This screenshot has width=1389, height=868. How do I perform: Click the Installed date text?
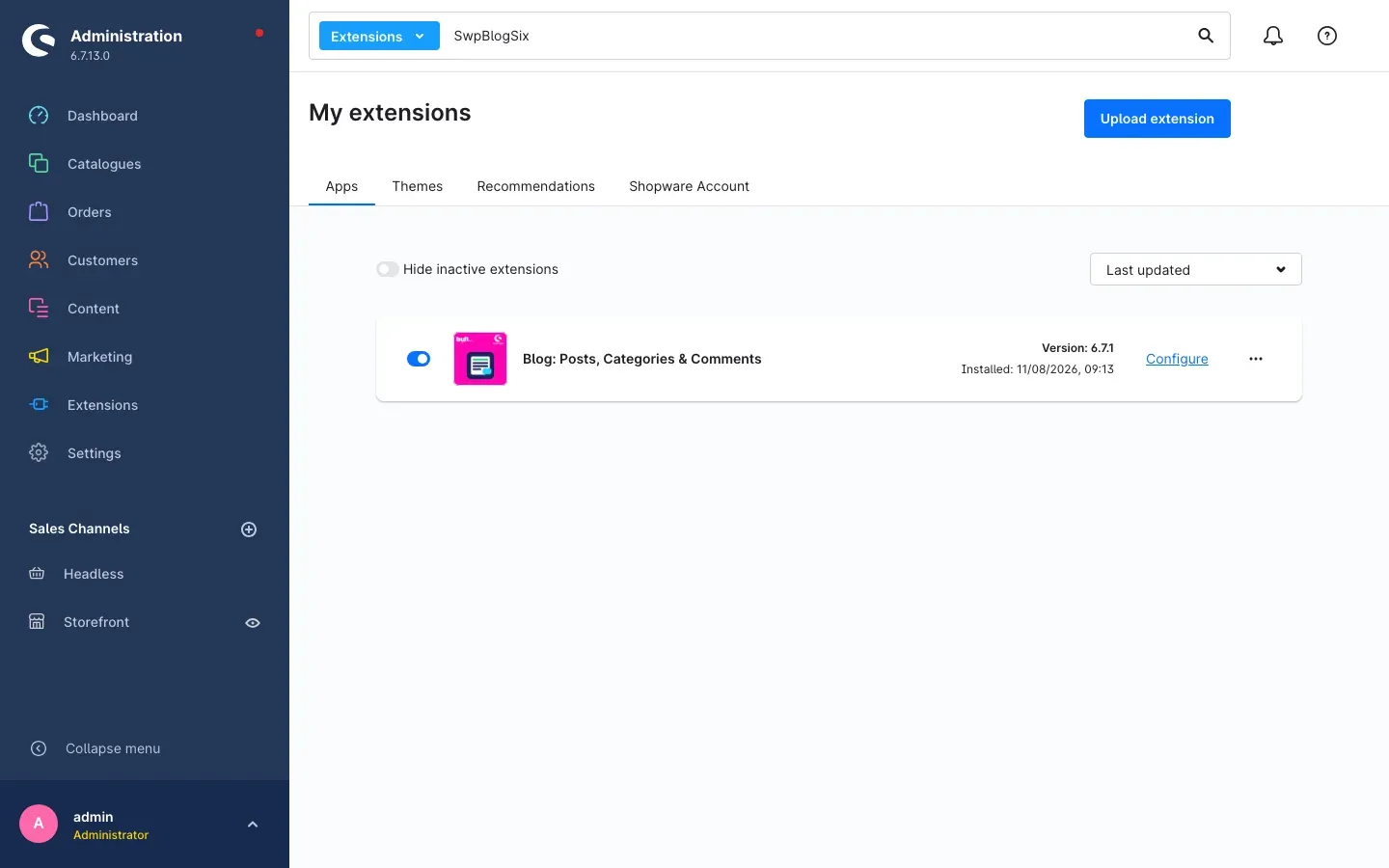1038,369
